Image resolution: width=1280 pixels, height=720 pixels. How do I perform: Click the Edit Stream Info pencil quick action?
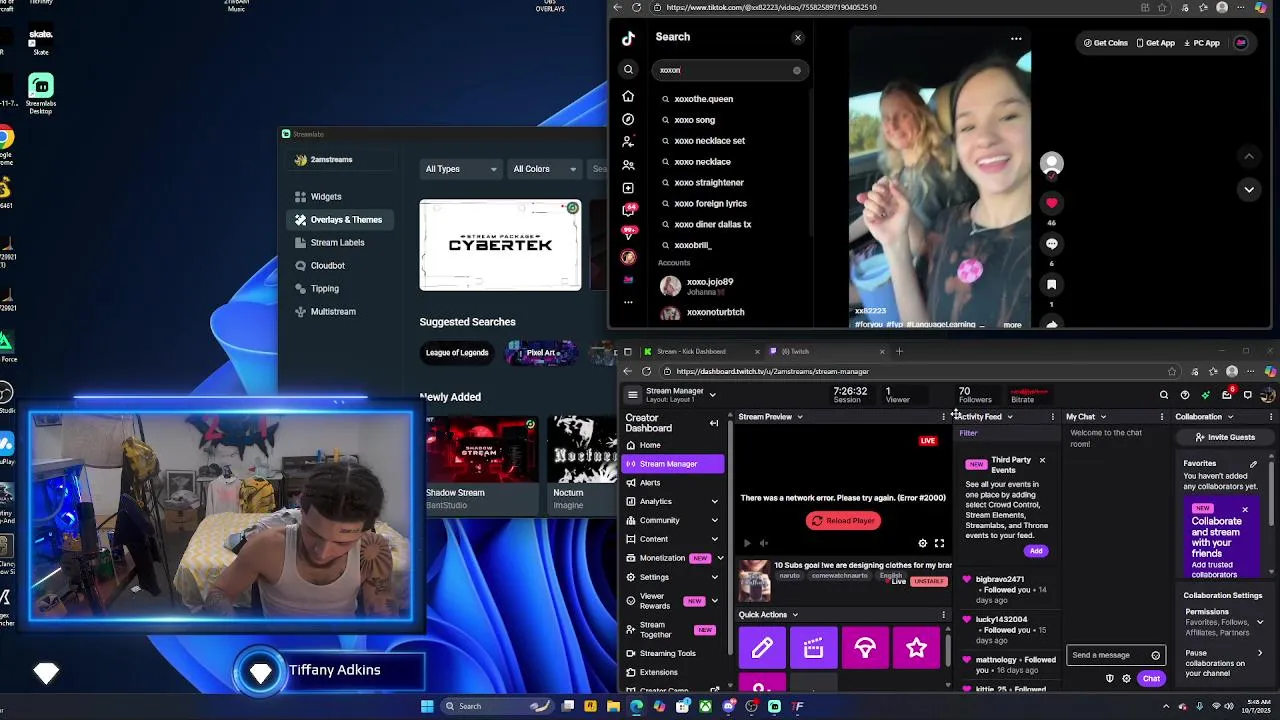pos(762,648)
